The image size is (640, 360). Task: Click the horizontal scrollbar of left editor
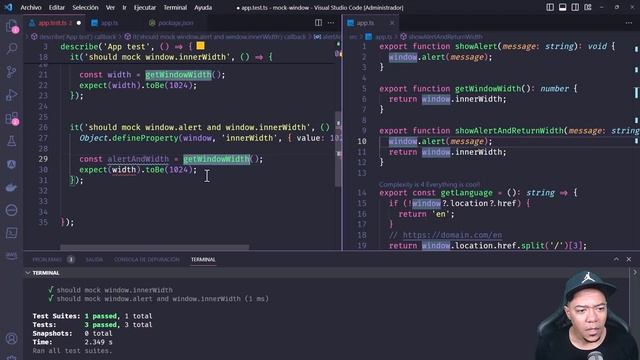[155, 247]
